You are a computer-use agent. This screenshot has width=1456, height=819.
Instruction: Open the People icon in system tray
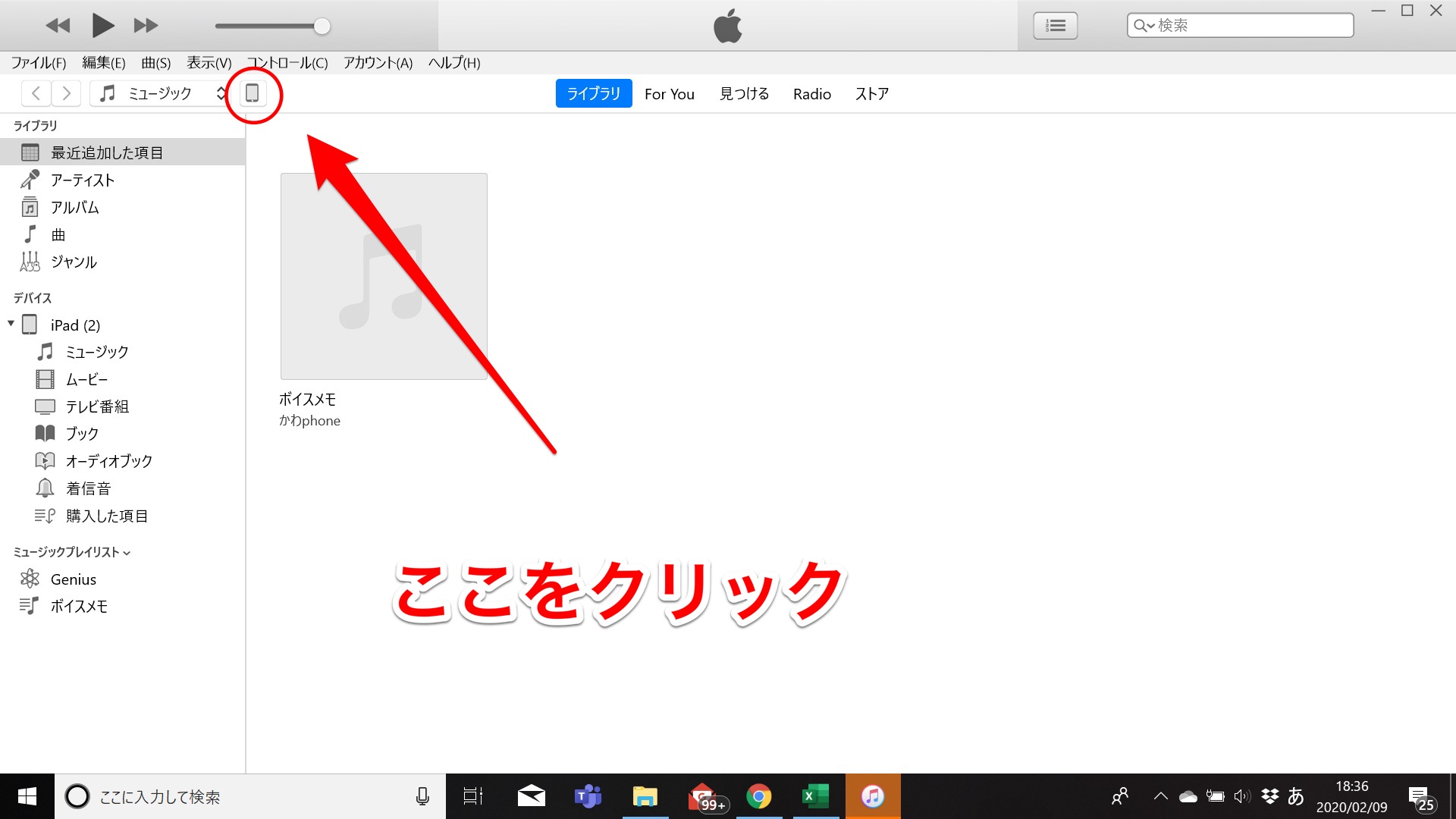click(x=1120, y=796)
